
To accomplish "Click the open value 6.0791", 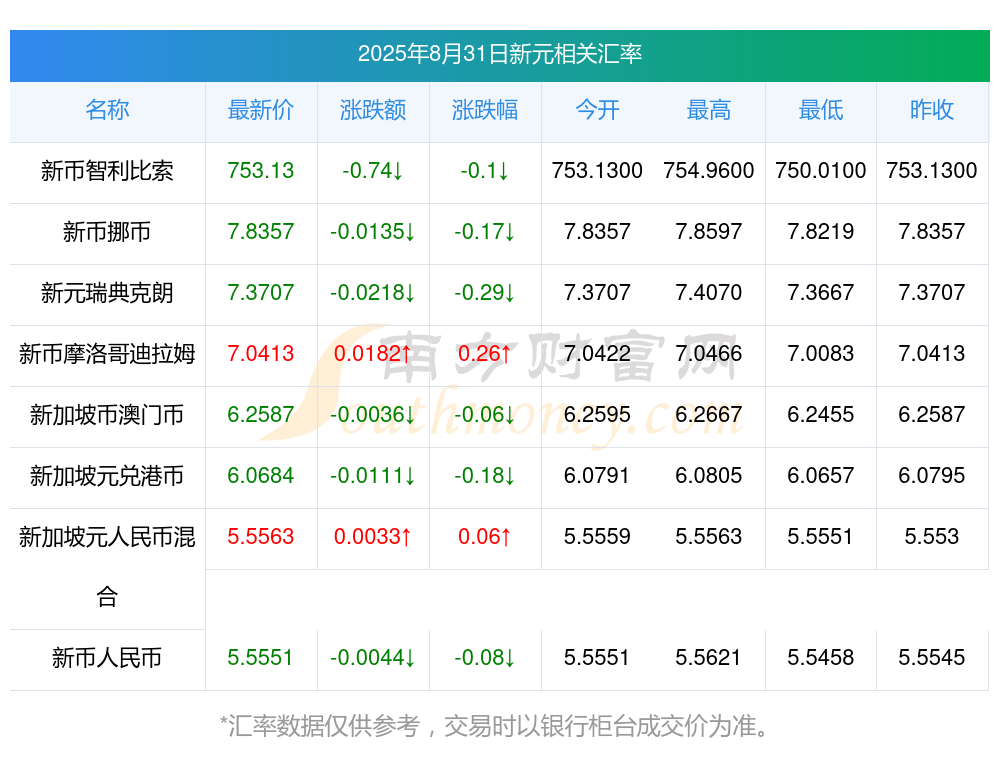I will 597,476.
